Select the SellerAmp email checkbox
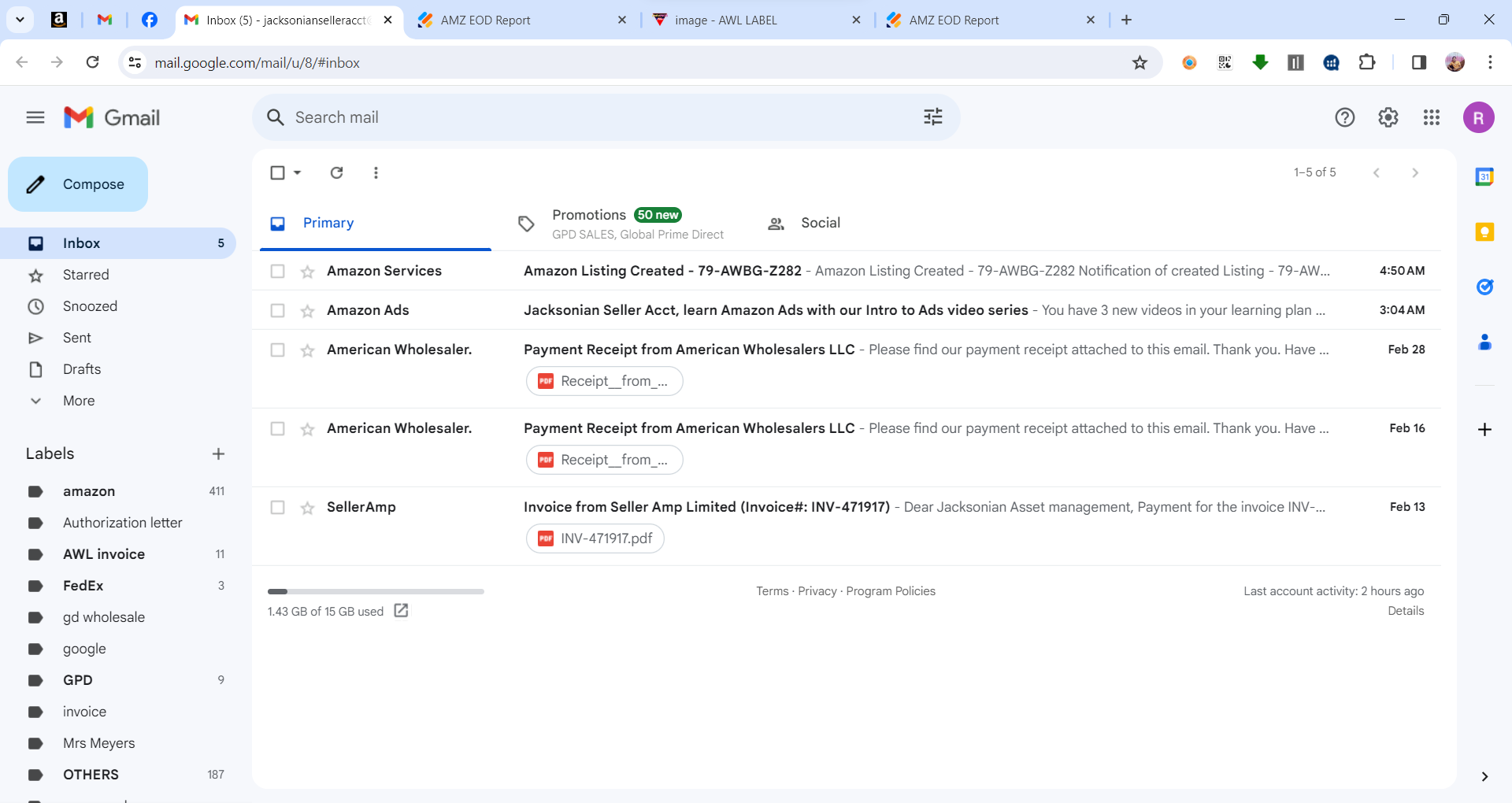Image resolution: width=1512 pixels, height=803 pixels. [x=277, y=507]
